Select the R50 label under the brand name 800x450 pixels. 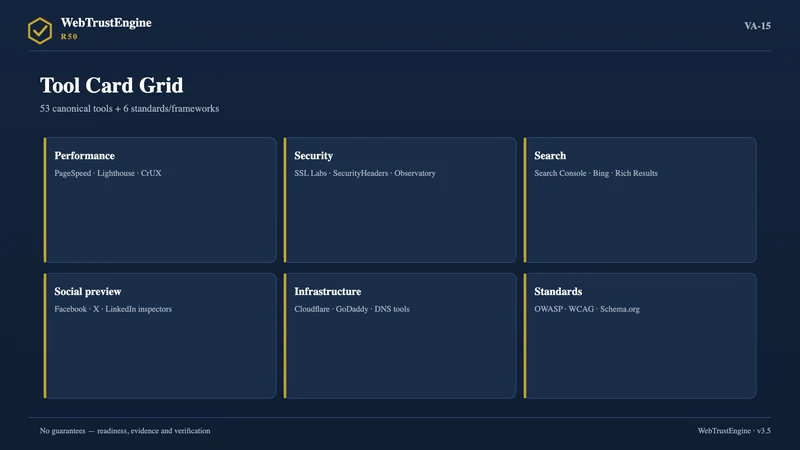[69, 37]
